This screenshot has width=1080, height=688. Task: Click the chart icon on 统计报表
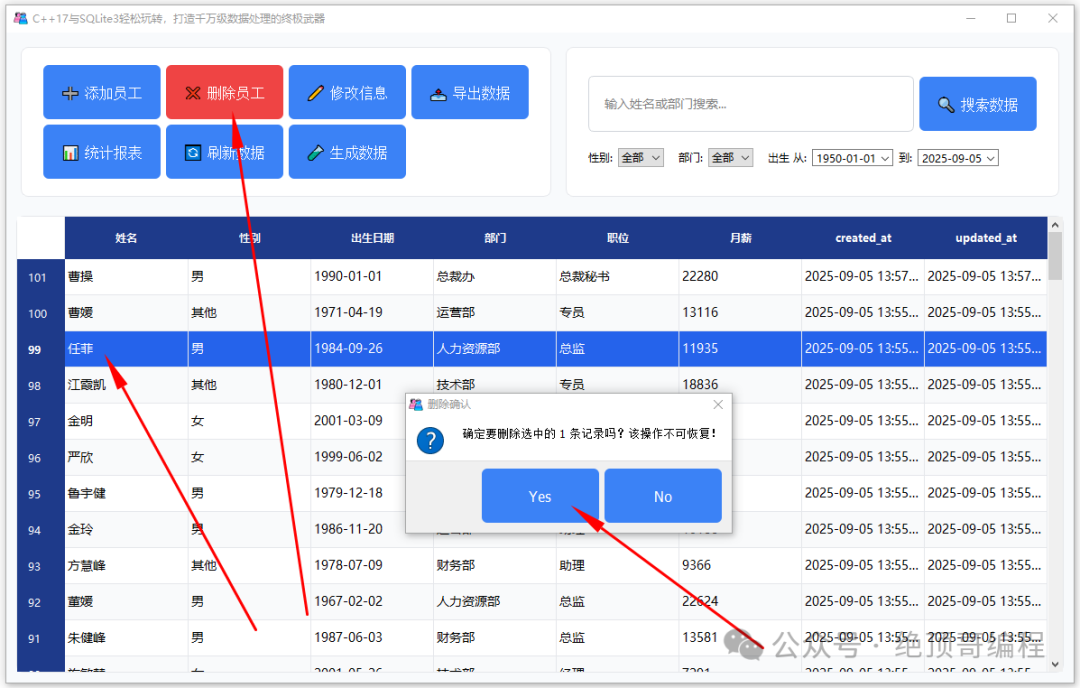tap(70, 153)
